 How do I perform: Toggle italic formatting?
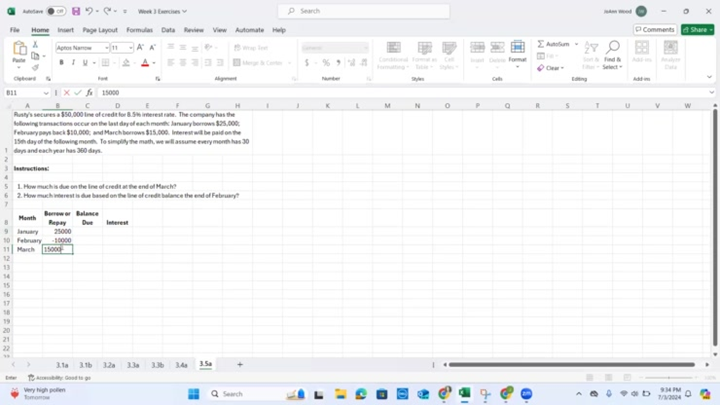(x=74, y=62)
